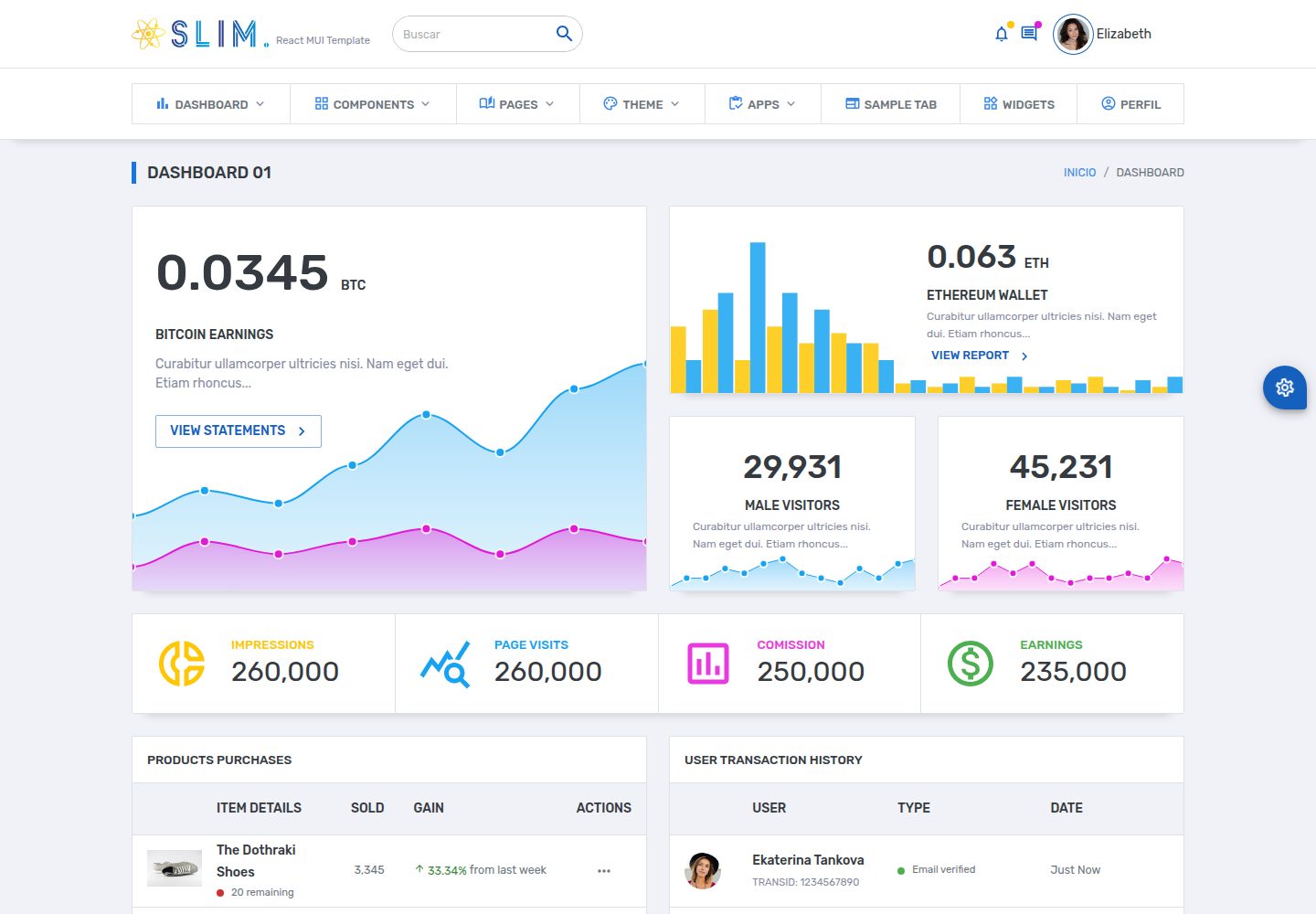
Task: Click Ekaterina Tankova's avatar
Action: (x=703, y=871)
